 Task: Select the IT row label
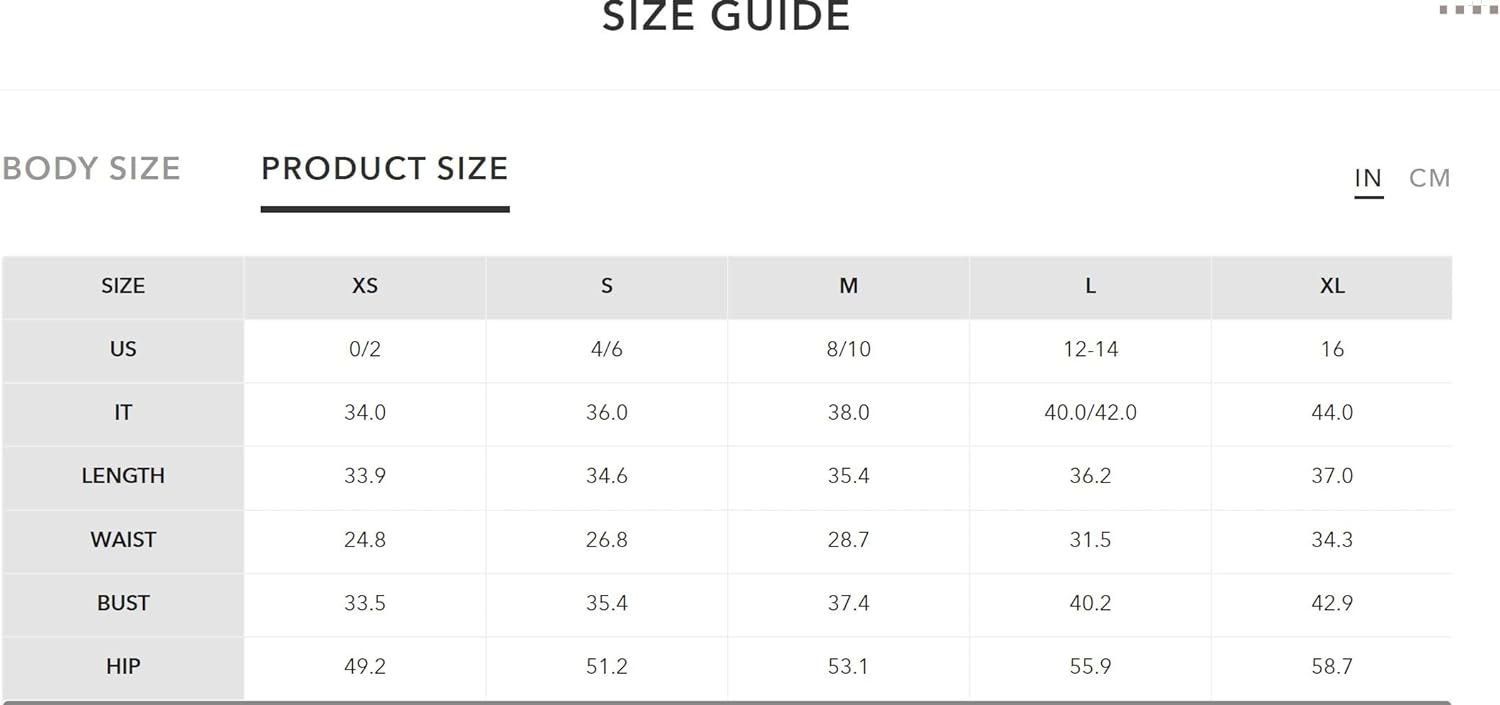pos(123,413)
